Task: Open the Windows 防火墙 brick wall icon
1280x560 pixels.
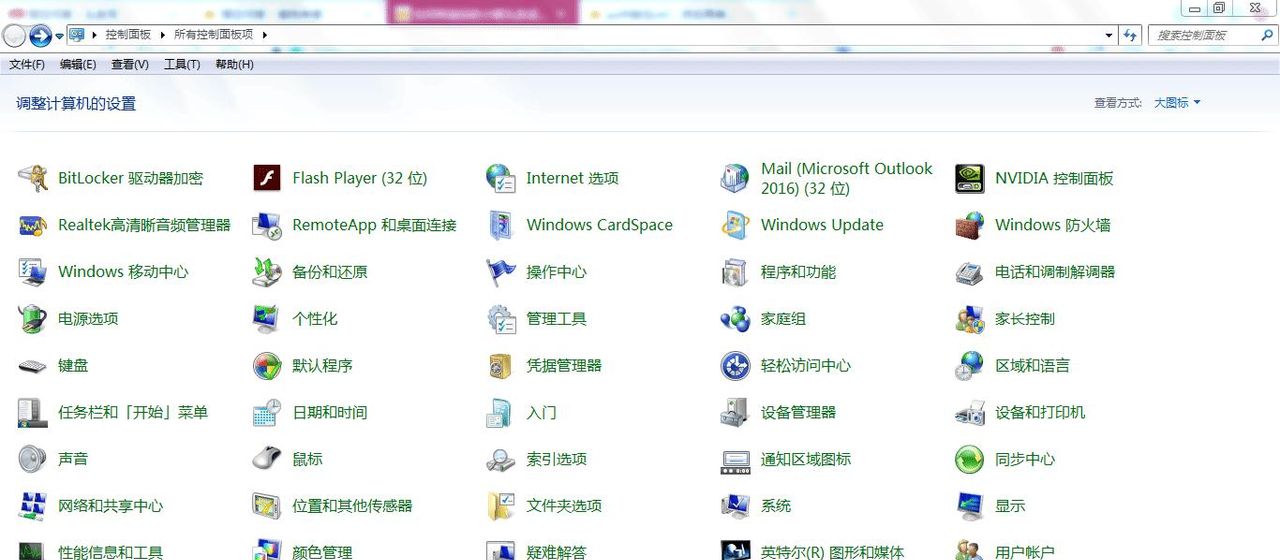Action: [969, 225]
